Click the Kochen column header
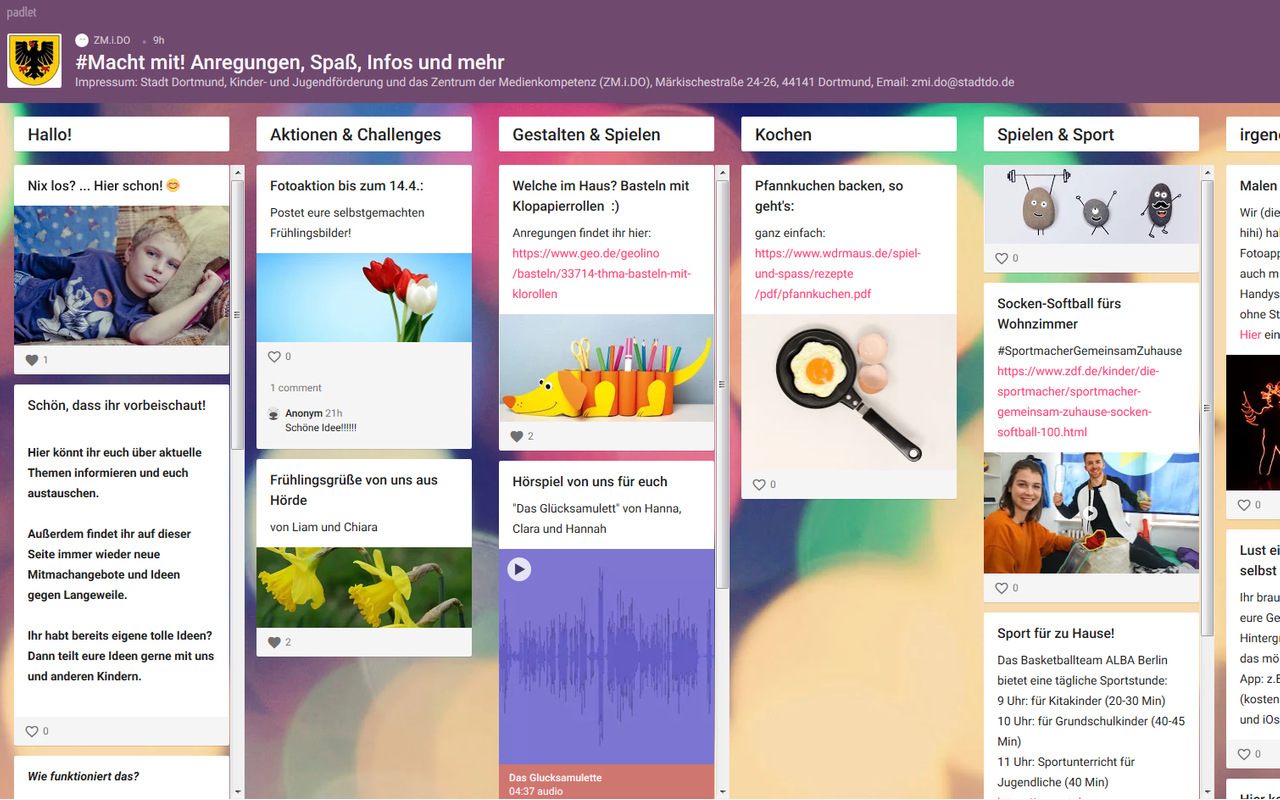The width and height of the screenshot is (1280, 800). [783, 135]
